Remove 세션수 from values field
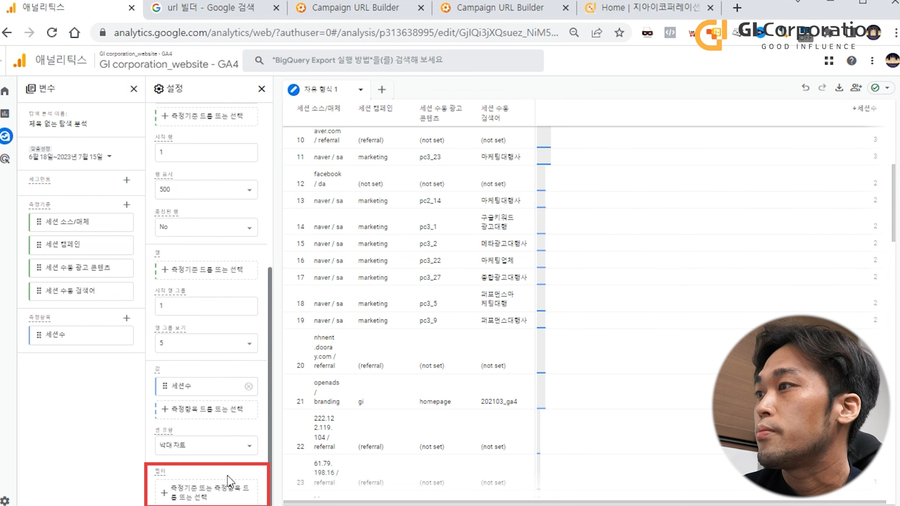This screenshot has height=506, width=900. pos(249,386)
